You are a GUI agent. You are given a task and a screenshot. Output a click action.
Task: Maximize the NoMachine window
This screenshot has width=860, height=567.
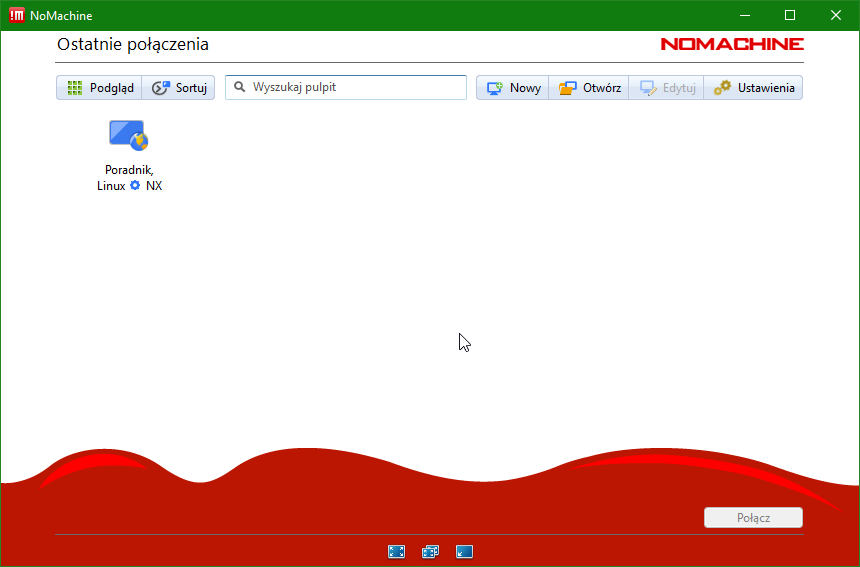tap(789, 15)
